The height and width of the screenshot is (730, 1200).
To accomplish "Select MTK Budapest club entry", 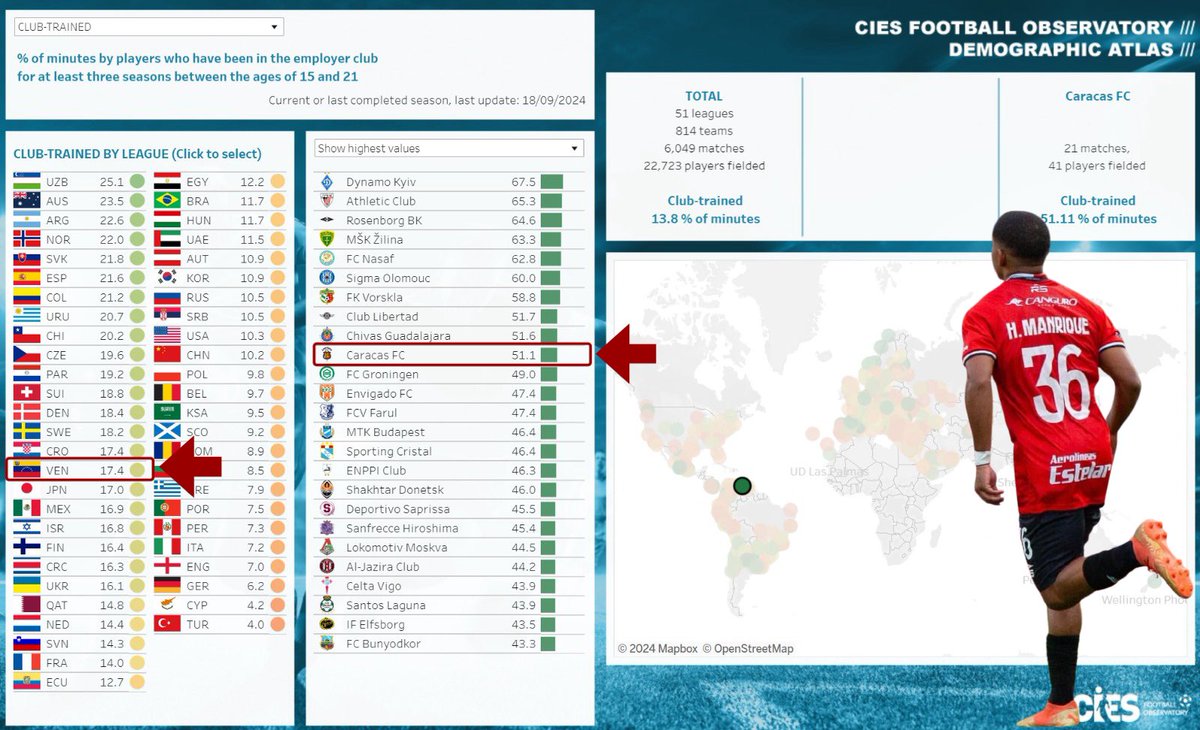I will pyautogui.click(x=449, y=432).
